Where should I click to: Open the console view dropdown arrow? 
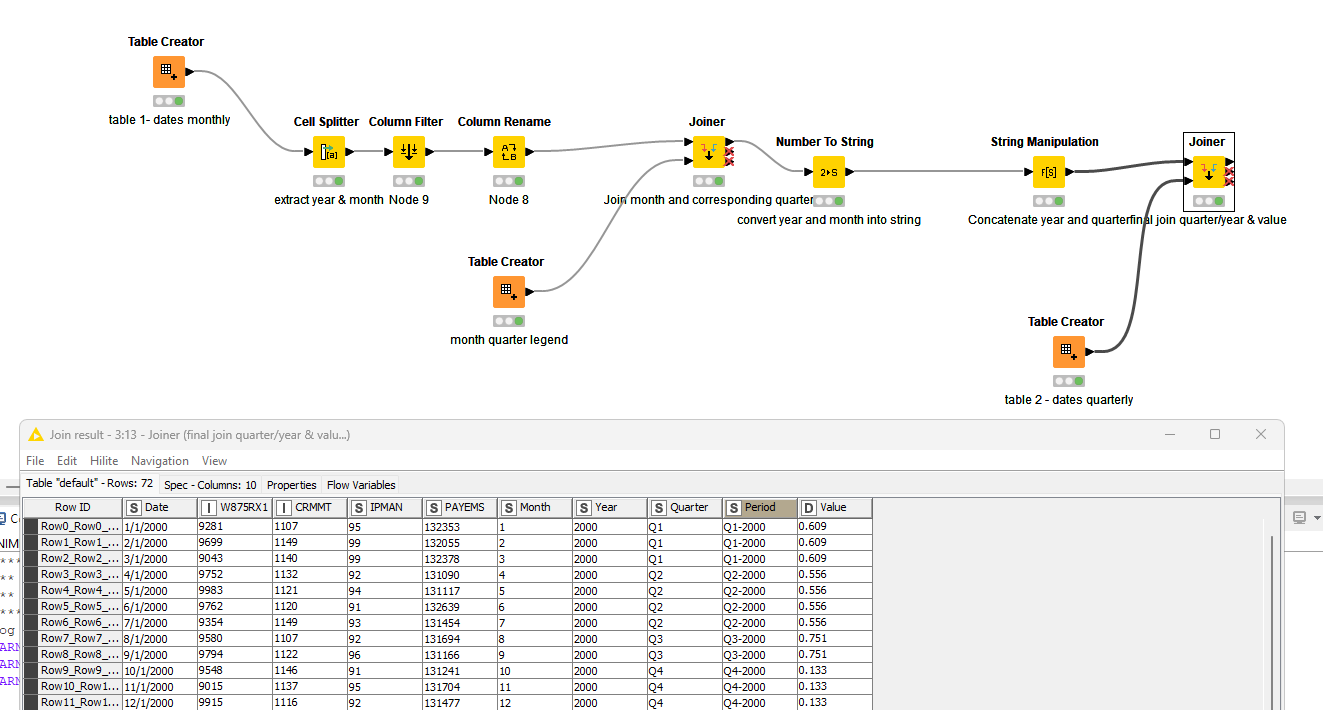[x=1317, y=517]
